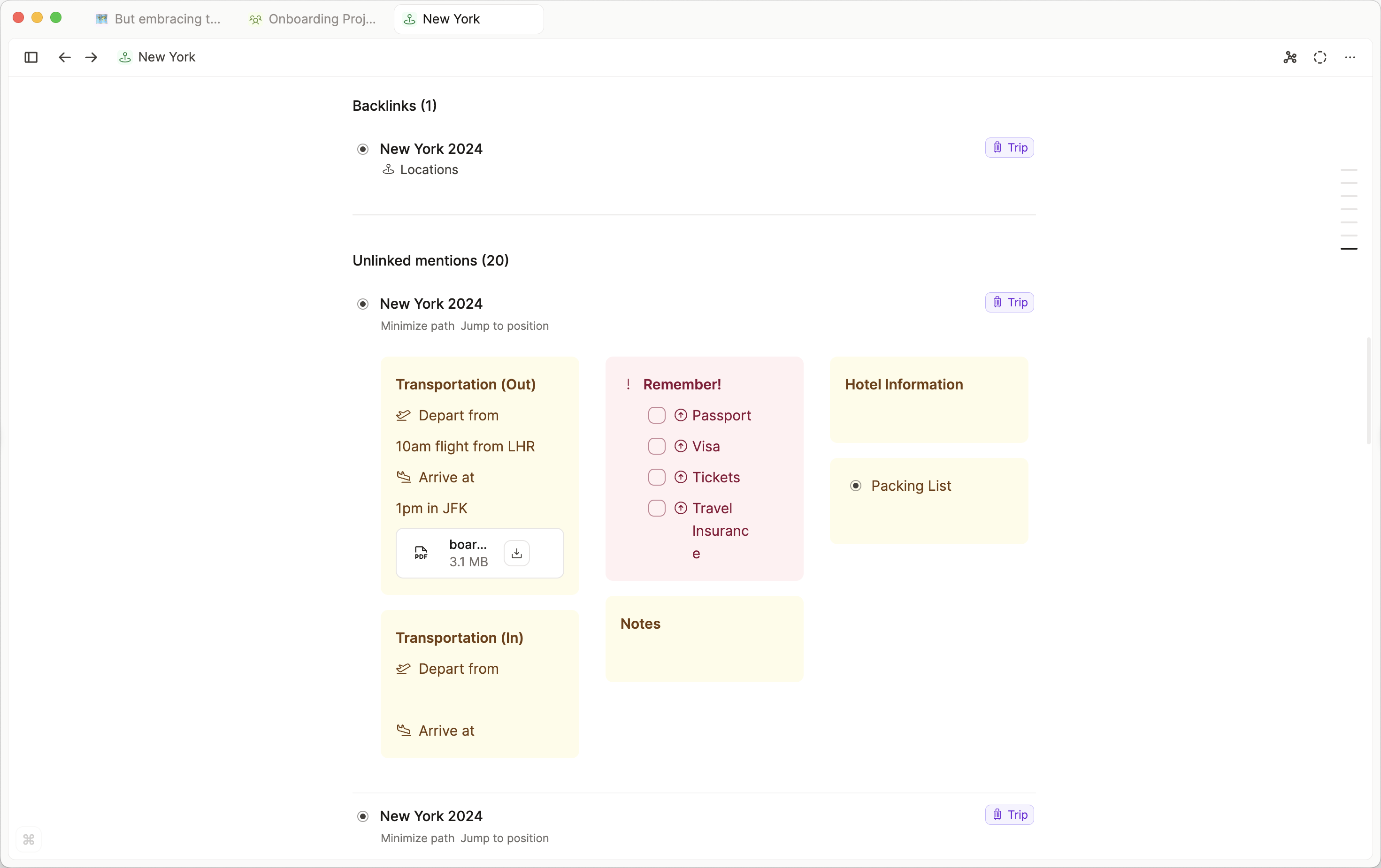Image resolution: width=1381 pixels, height=868 pixels.
Task: Open the three-dot more options menu
Action: click(1350, 57)
